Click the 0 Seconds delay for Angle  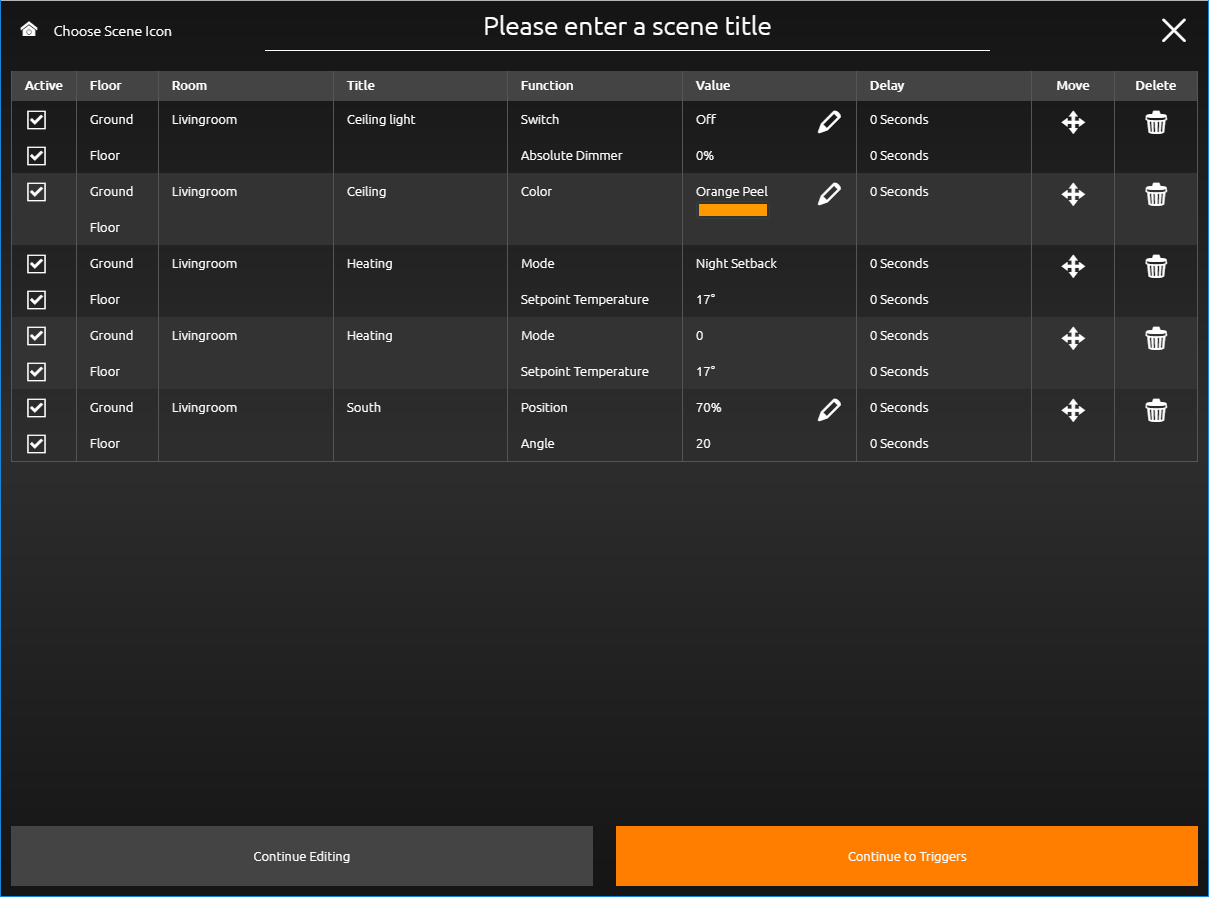tap(899, 444)
